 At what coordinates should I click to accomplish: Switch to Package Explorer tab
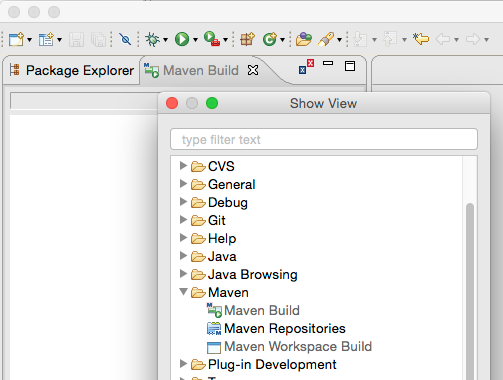(71, 70)
